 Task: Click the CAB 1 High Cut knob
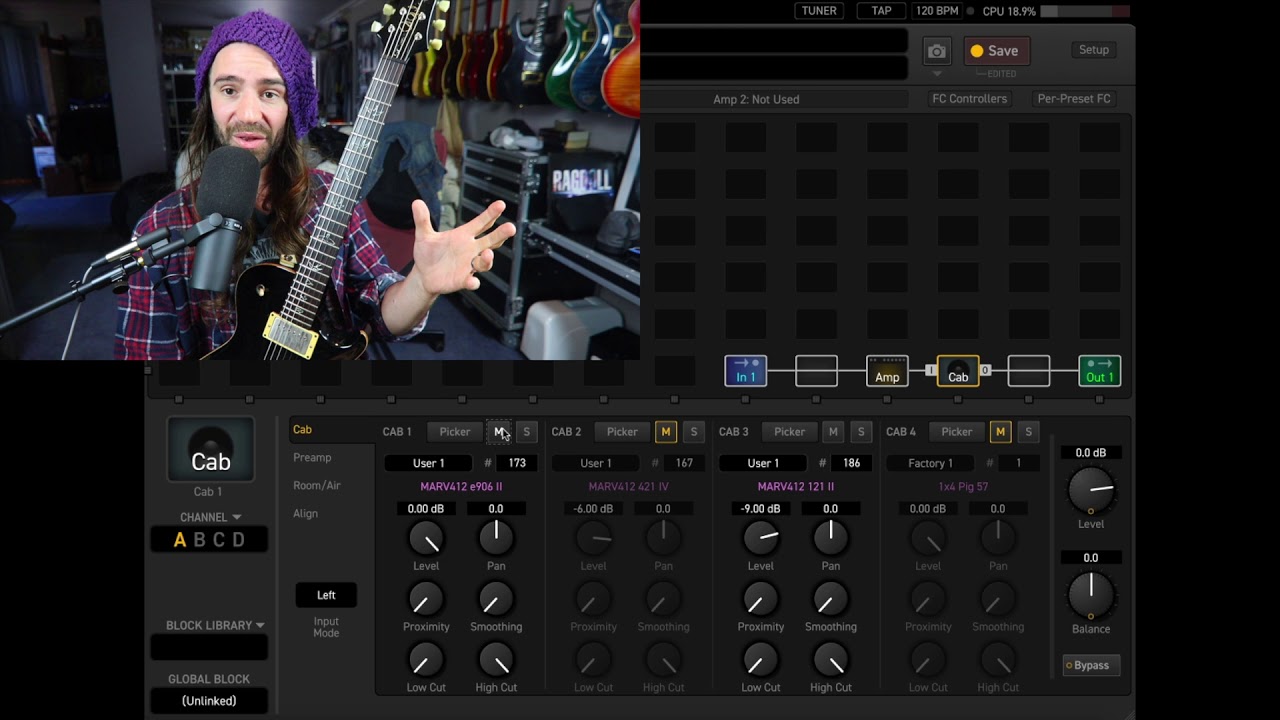[496, 661]
